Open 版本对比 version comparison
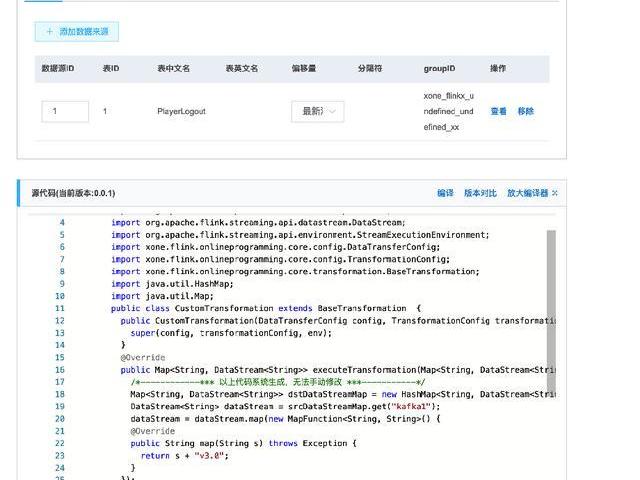This screenshot has width=640, height=480. coord(480,193)
